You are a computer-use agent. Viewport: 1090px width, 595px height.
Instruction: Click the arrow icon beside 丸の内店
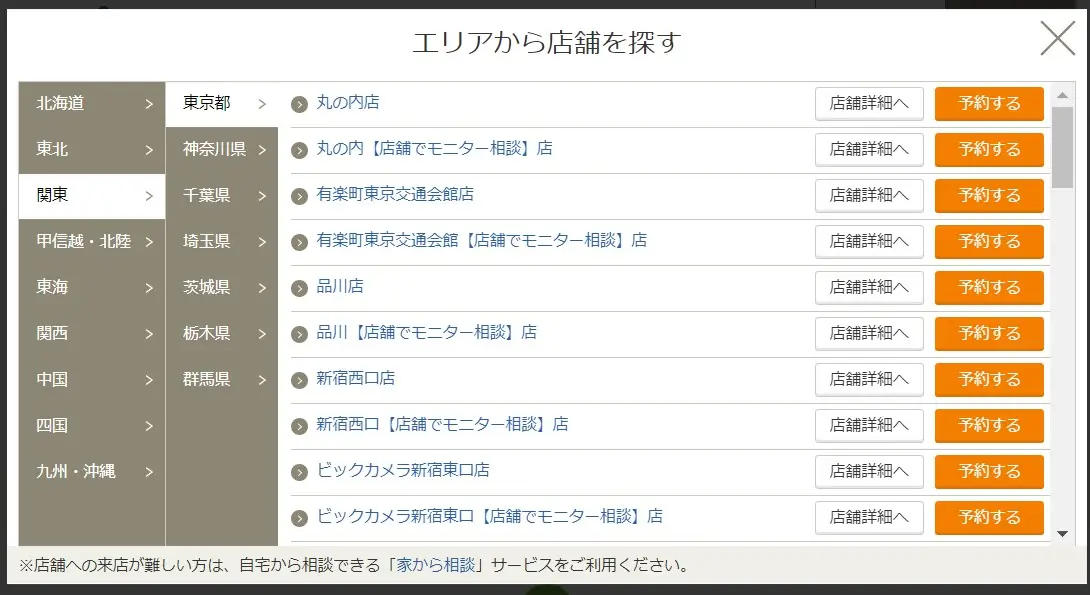pos(300,105)
